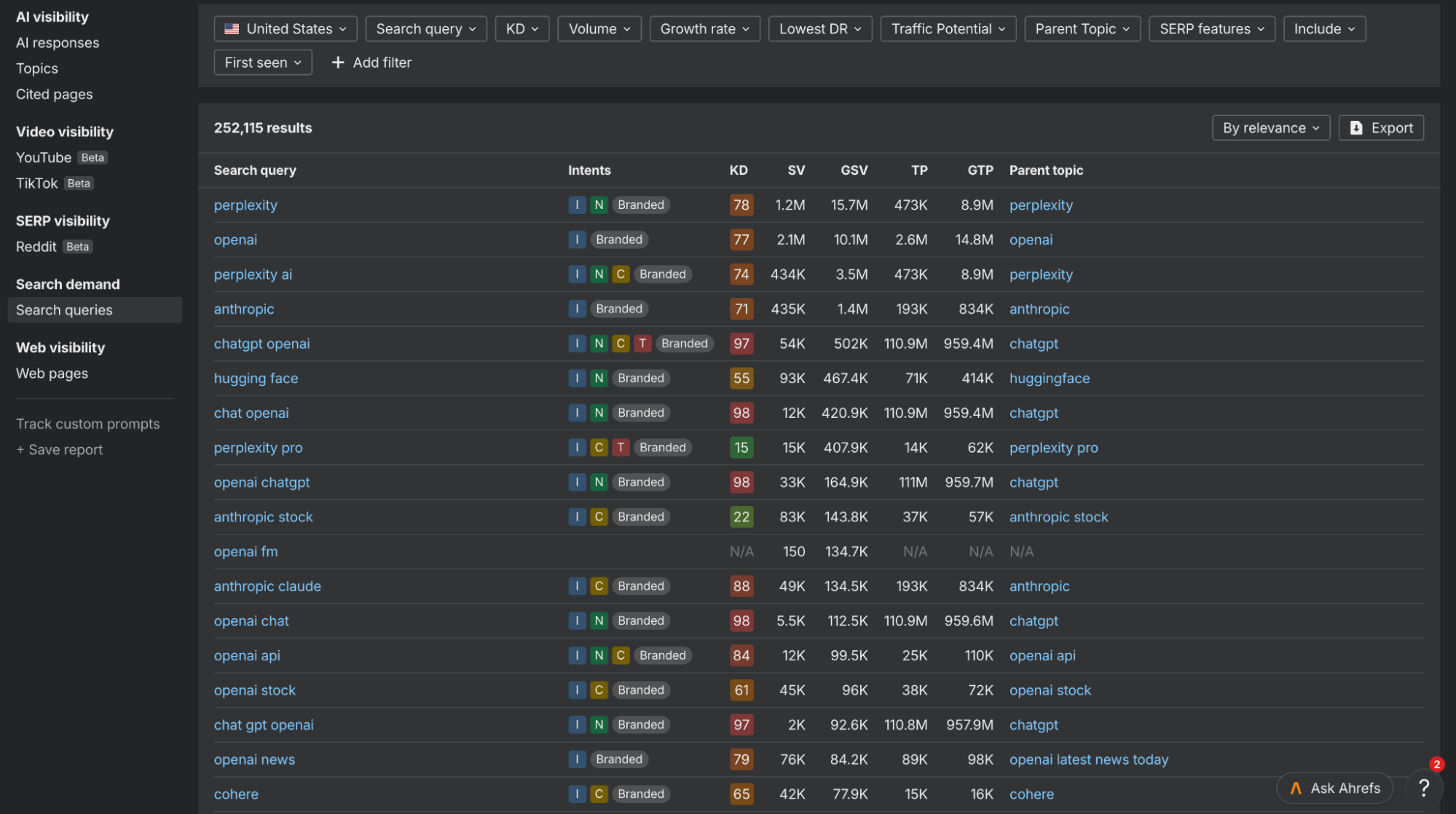The image size is (1456, 814).
Task: Open the anthropic stock query link
Action: tap(263, 517)
